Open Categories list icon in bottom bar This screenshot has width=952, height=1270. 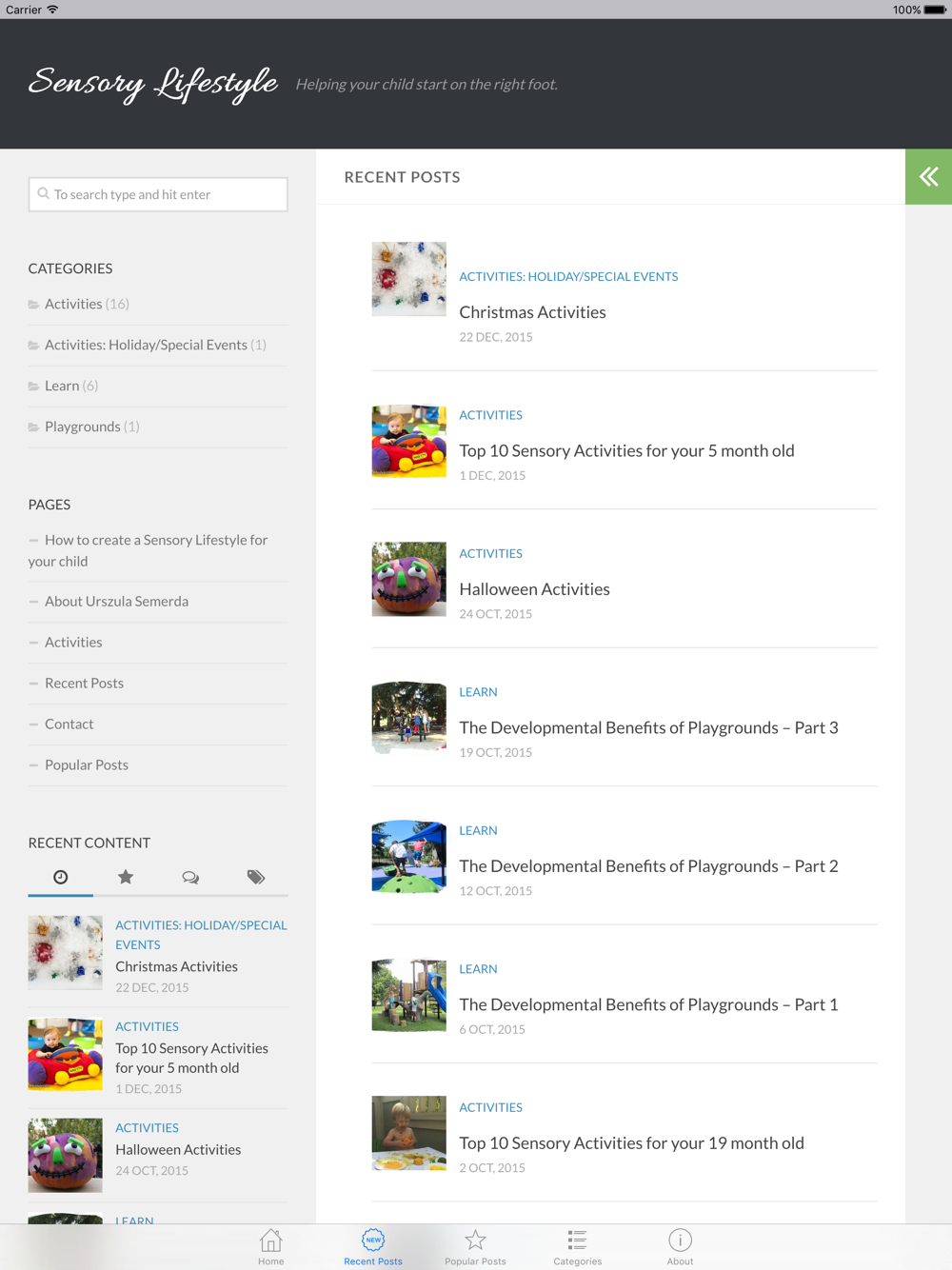pyautogui.click(x=578, y=1247)
